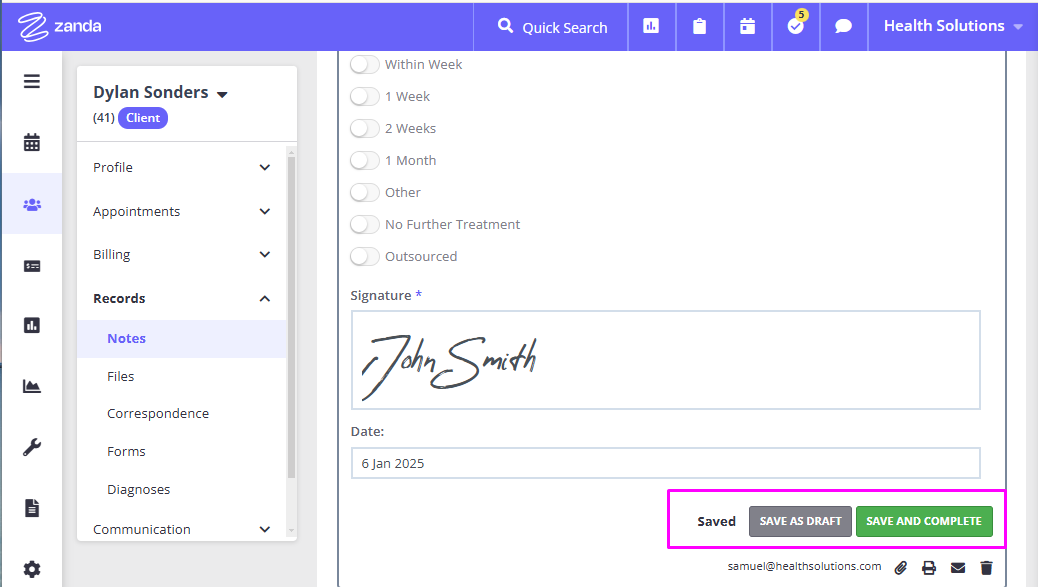This screenshot has height=587, width=1038.
Task: Print the note using the printer icon
Action: coord(929,567)
